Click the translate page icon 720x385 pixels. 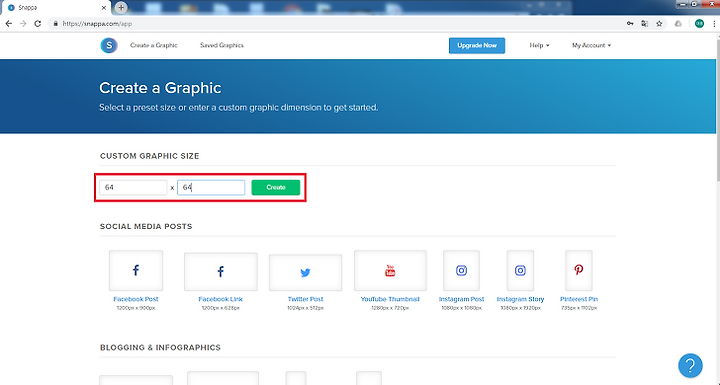click(645, 23)
